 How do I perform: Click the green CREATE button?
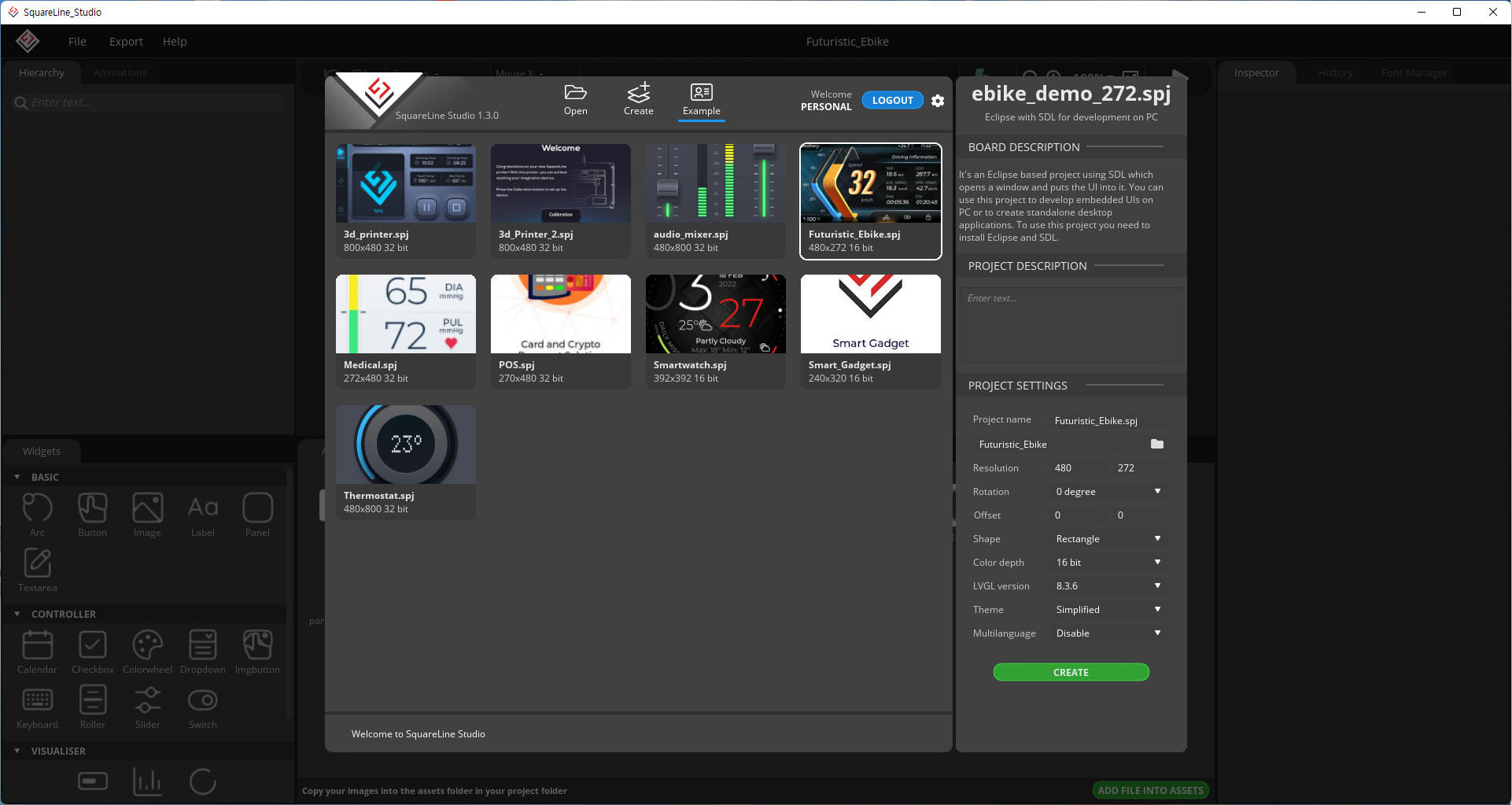point(1071,672)
